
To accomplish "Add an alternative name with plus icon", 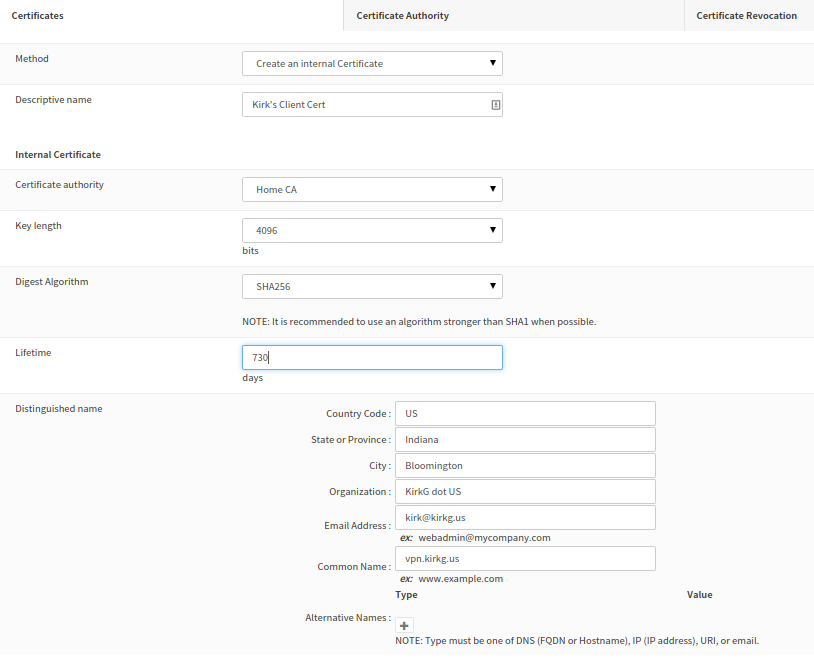I will click(x=405, y=625).
